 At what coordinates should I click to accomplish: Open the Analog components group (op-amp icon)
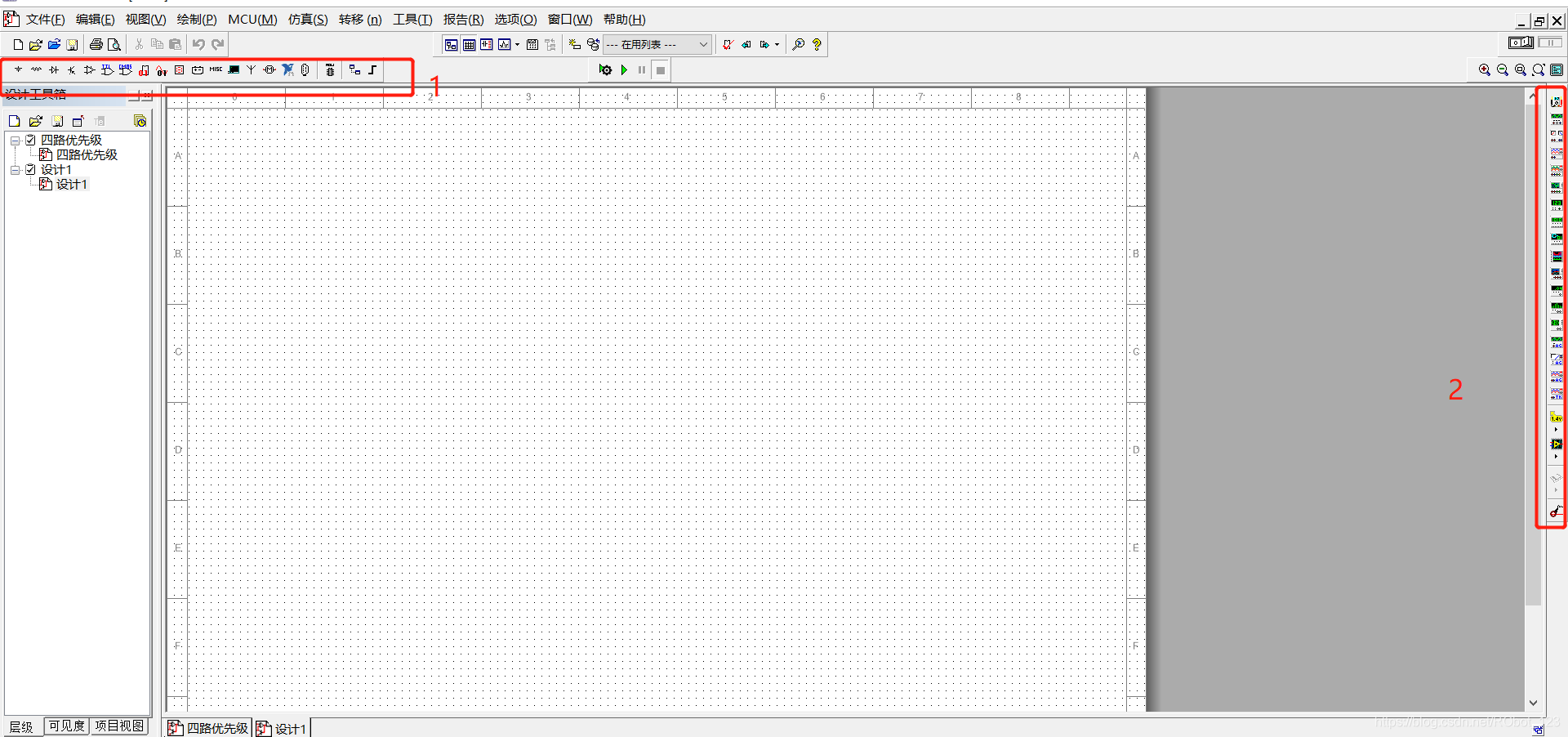click(90, 70)
